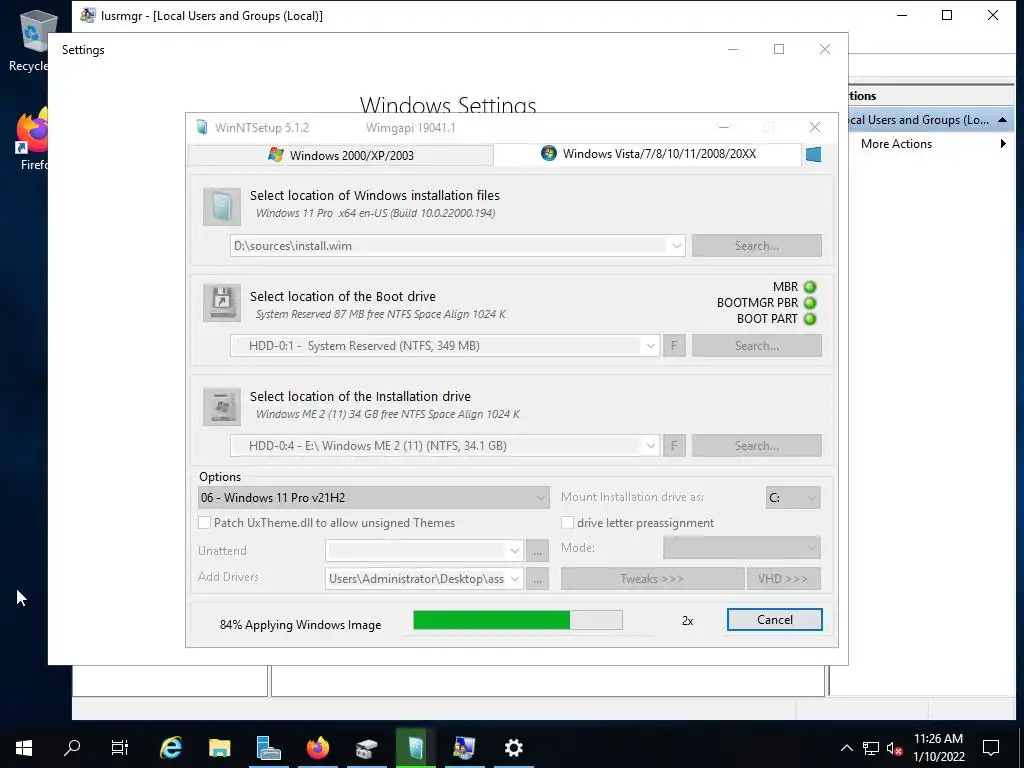Screen dimensions: 1024x768
Task: Expand the Boot drive System Reserved dropdown
Action: (650, 346)
